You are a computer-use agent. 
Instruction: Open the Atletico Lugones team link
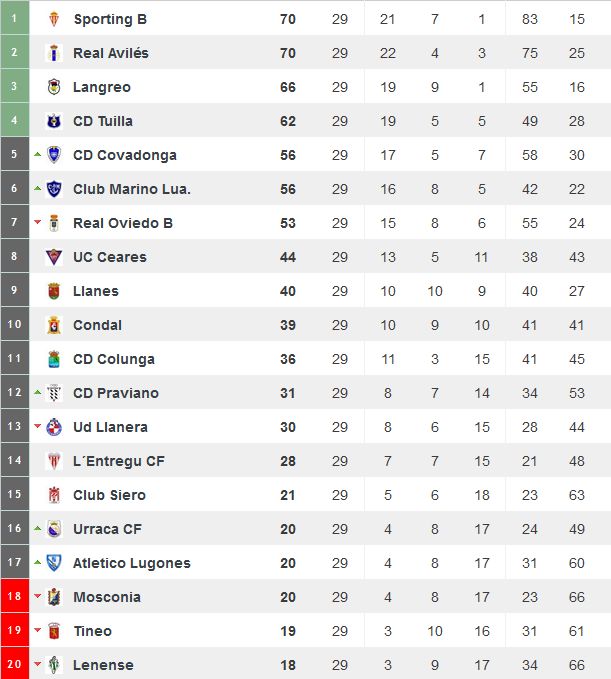[132, 563]
